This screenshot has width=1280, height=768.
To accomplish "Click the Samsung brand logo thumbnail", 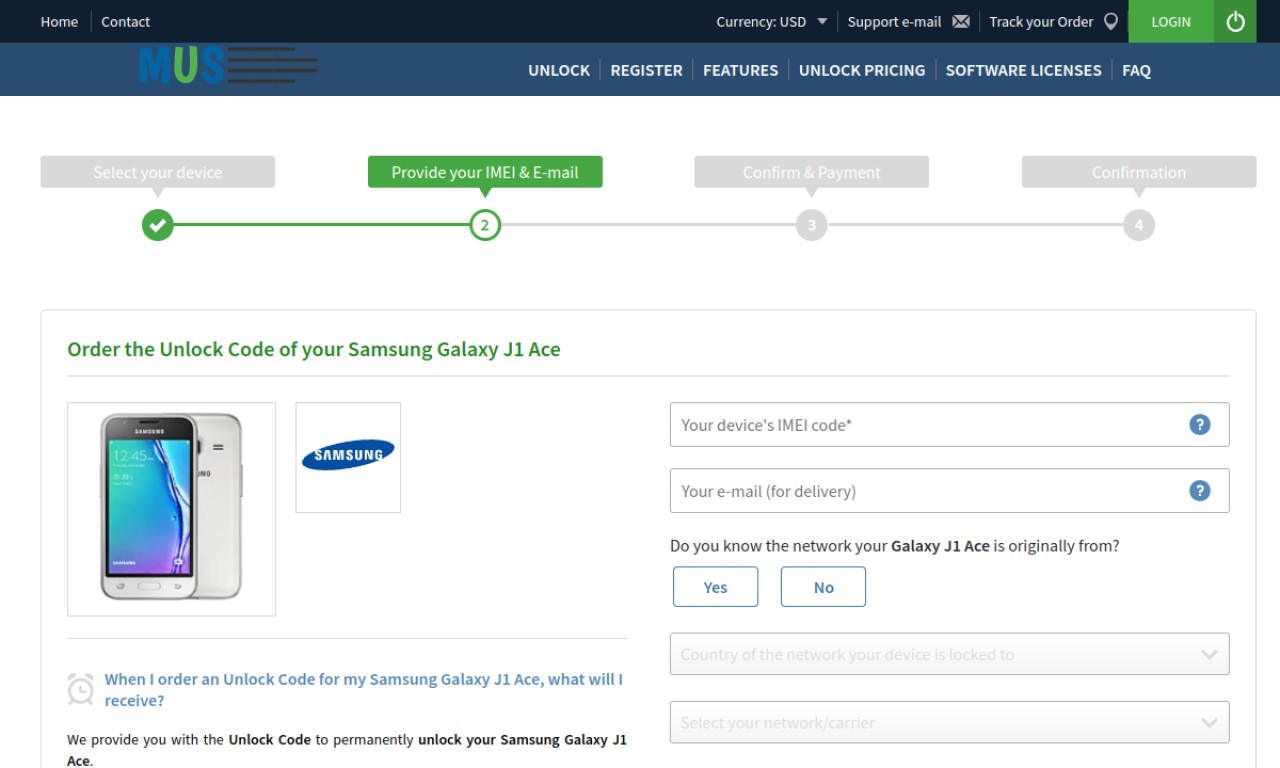I will click(348, 457).
